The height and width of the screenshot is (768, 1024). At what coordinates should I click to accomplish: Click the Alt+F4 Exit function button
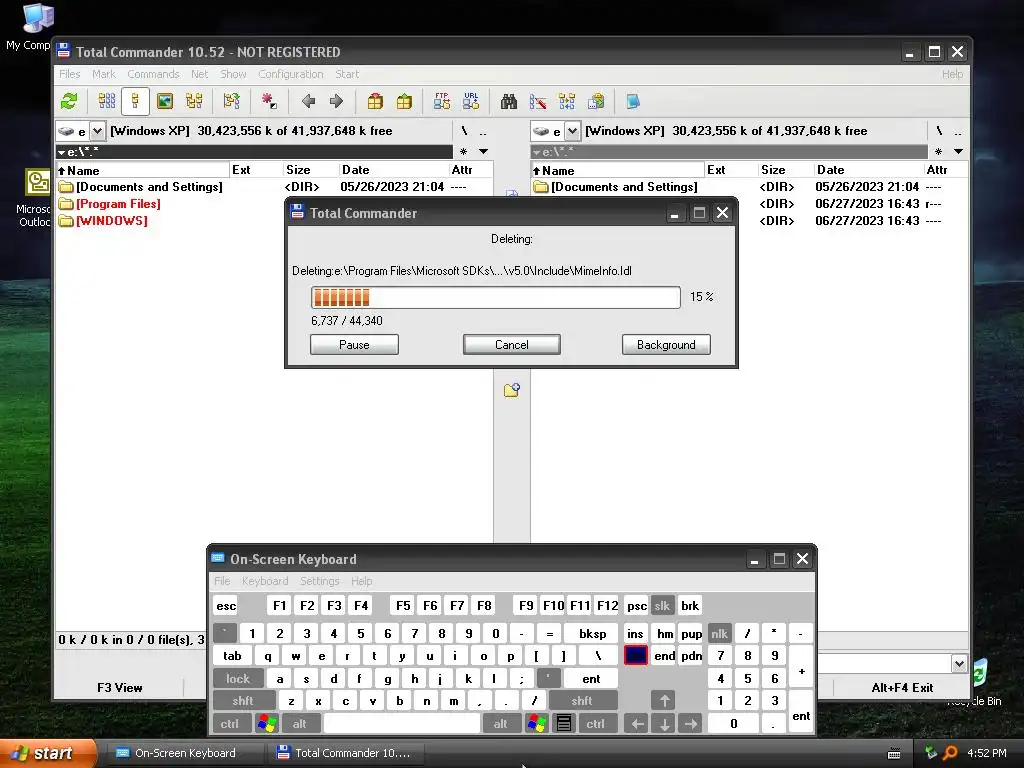[x=902, y=687]
